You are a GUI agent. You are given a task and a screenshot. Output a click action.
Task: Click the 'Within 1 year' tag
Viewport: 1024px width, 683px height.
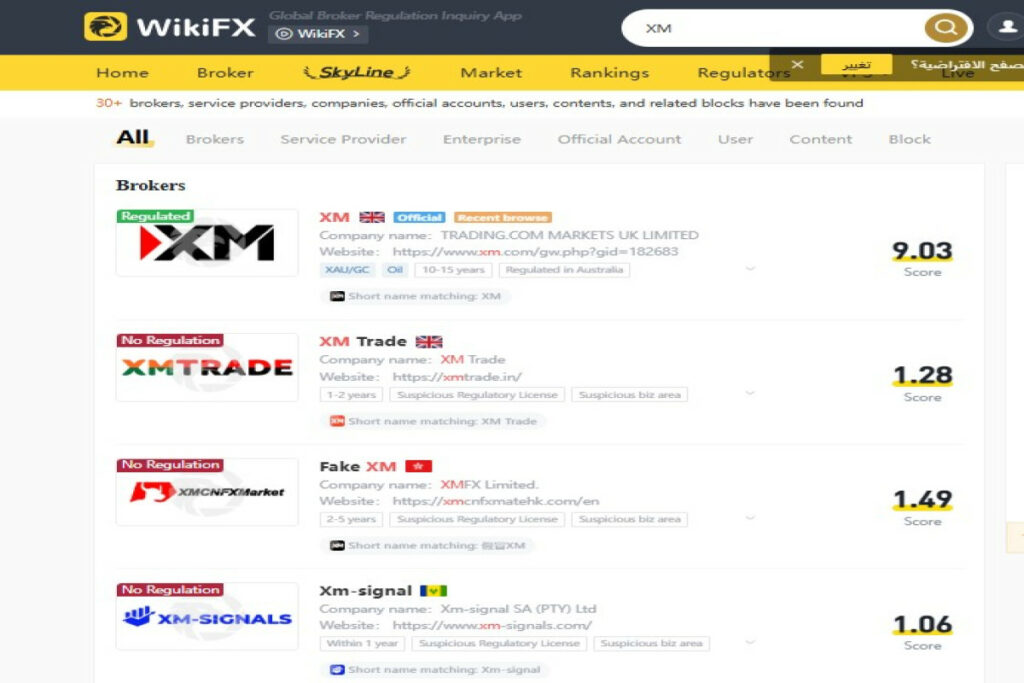[x=362, y=644]
